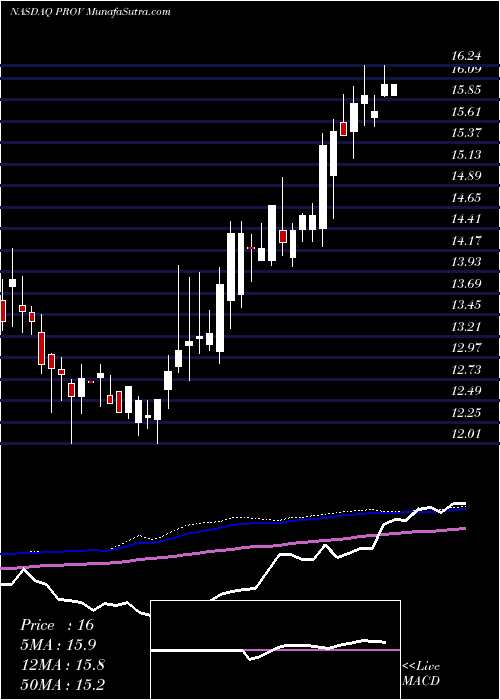Click the 12MA : 15.8 readout
This screenshot has width=500, height=700.
(62, 665)
